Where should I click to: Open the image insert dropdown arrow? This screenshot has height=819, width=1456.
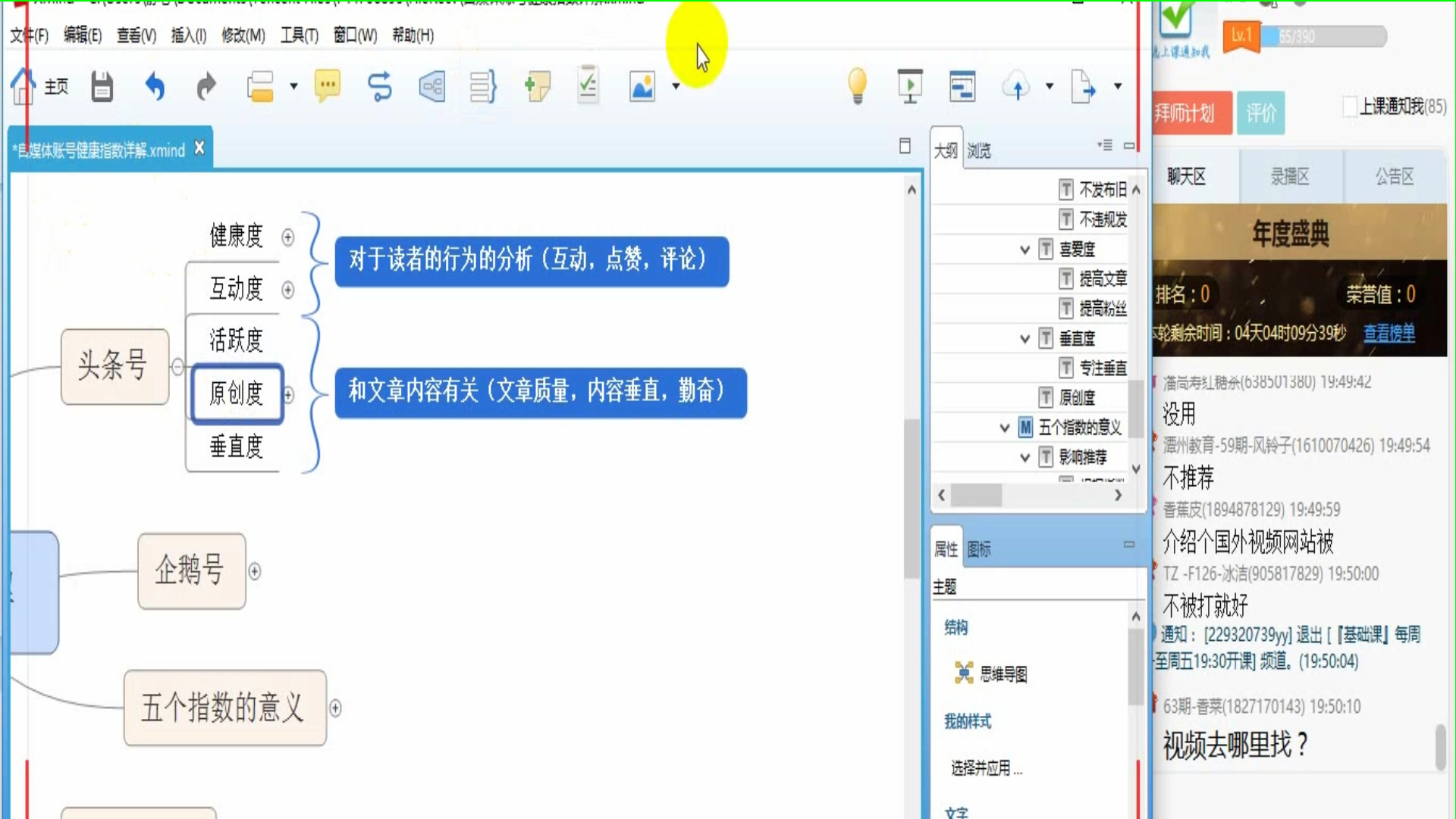[x=676, y=87]
